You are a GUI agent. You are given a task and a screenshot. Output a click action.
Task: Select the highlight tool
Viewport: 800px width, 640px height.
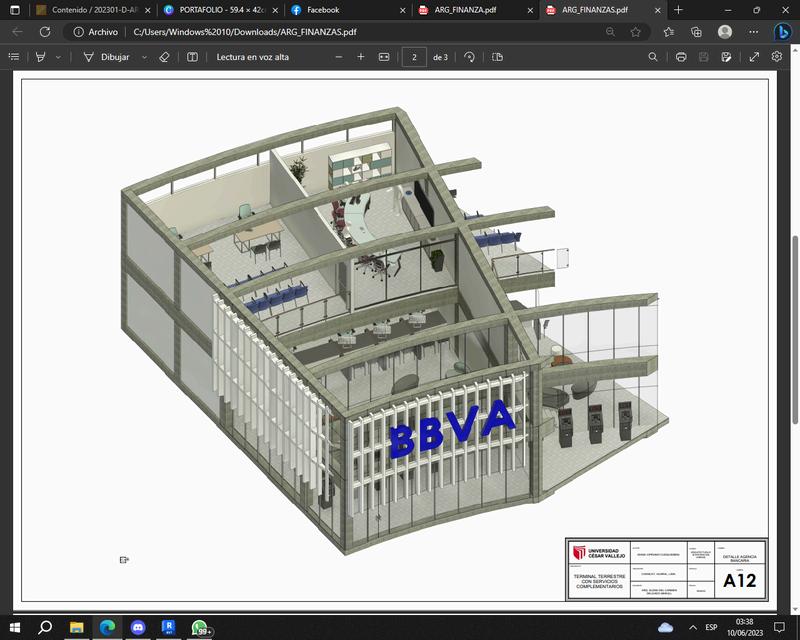[x=40, y=57]
